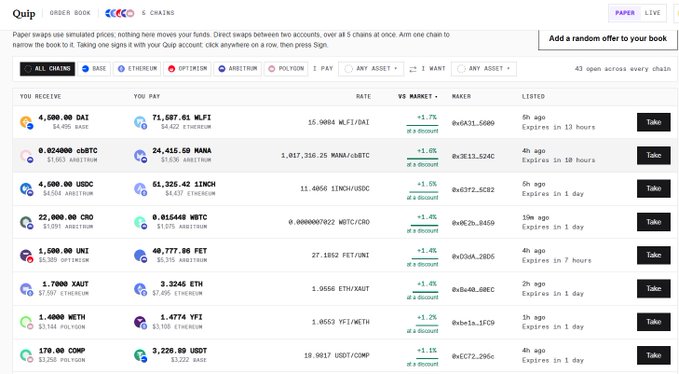Open the I WANT any asset dropdown
679x374 pixels.
[484, 69]
